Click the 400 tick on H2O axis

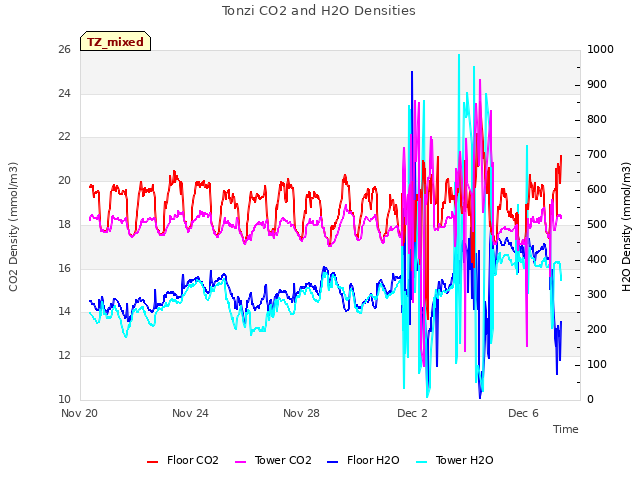(597, 260)
